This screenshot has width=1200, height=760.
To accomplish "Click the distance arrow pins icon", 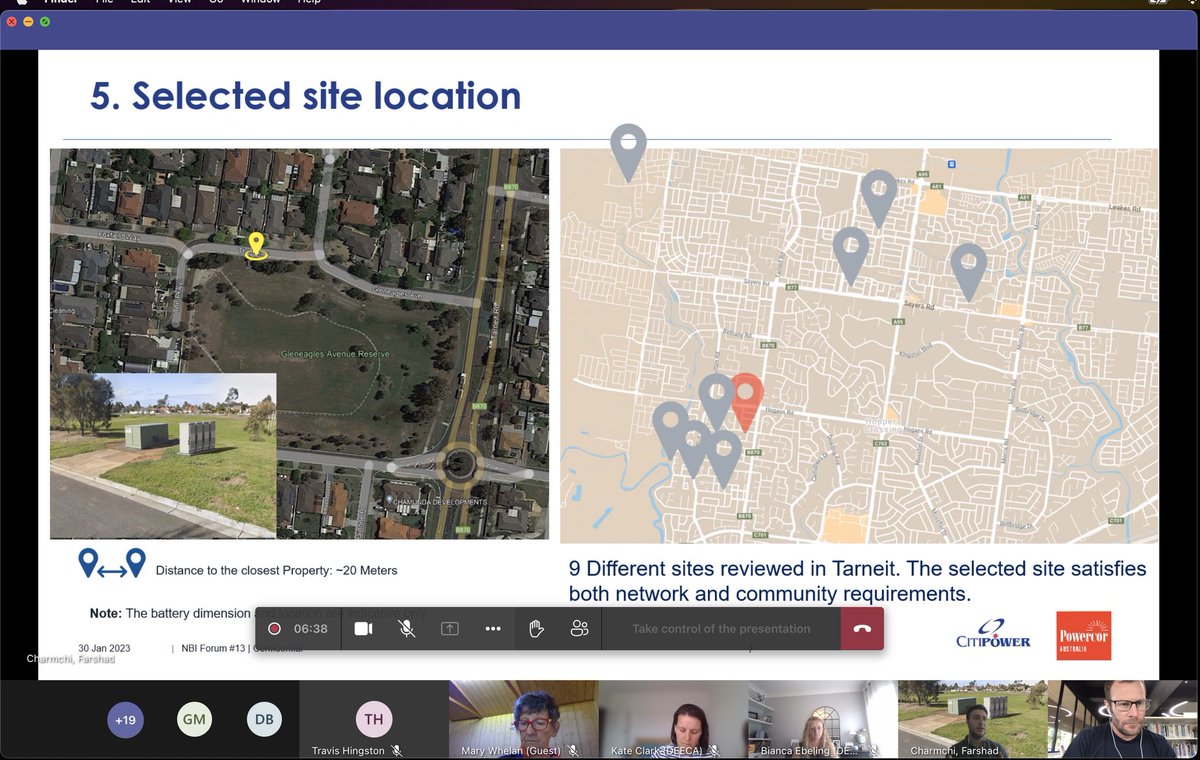I will pyautogui.click(x=112, y=564).
